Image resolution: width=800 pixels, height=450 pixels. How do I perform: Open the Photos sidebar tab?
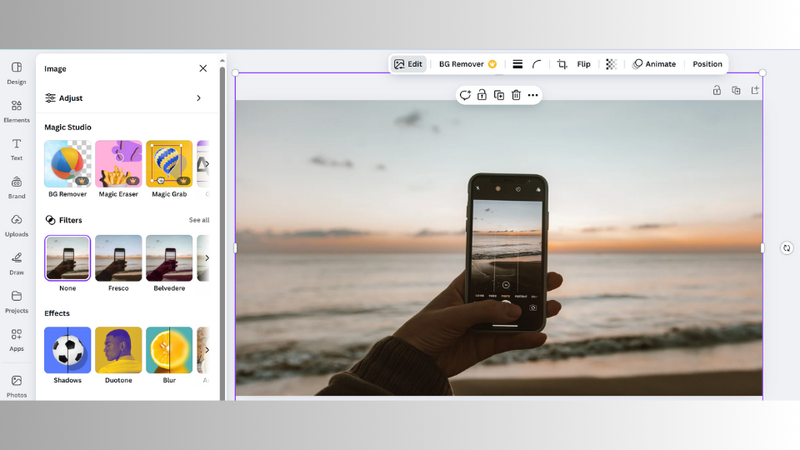coord(16,386)
